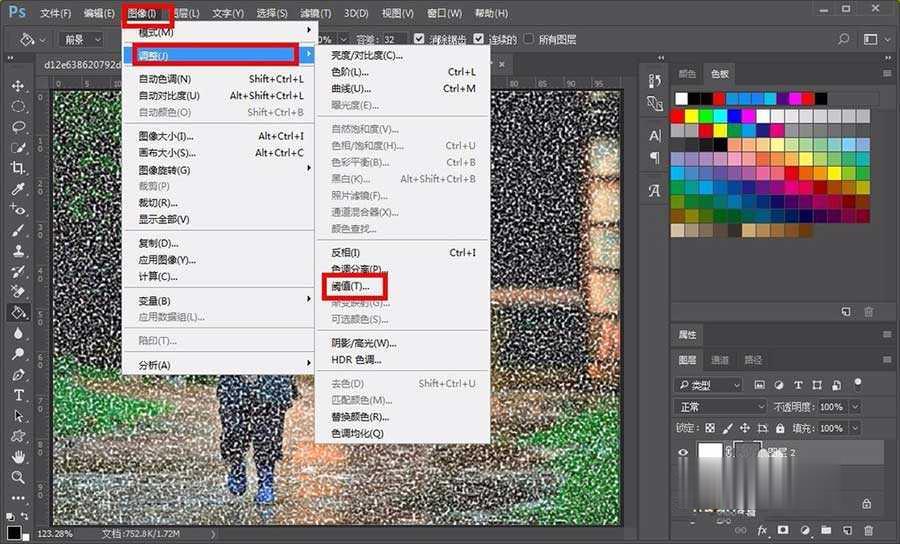Pick the pure red swatch
This screenshot has width=900, height=544.
coord(678,116)
